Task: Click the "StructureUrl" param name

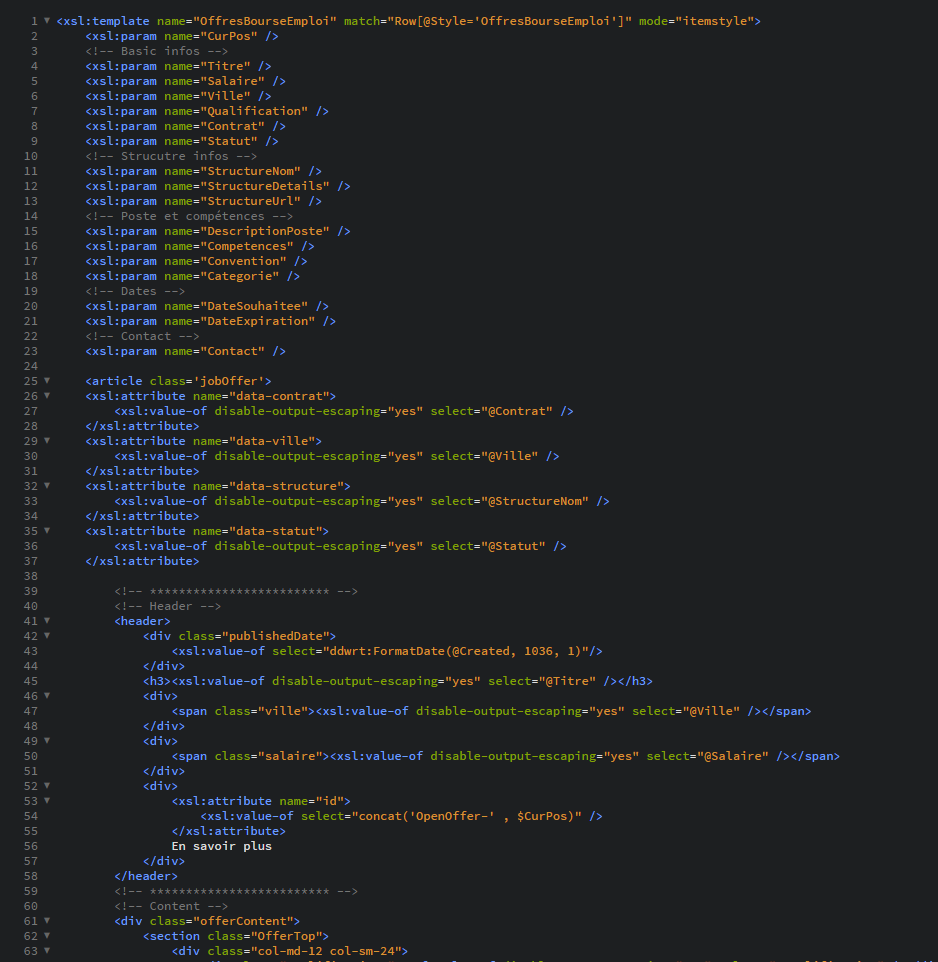Action: [250, 201]
